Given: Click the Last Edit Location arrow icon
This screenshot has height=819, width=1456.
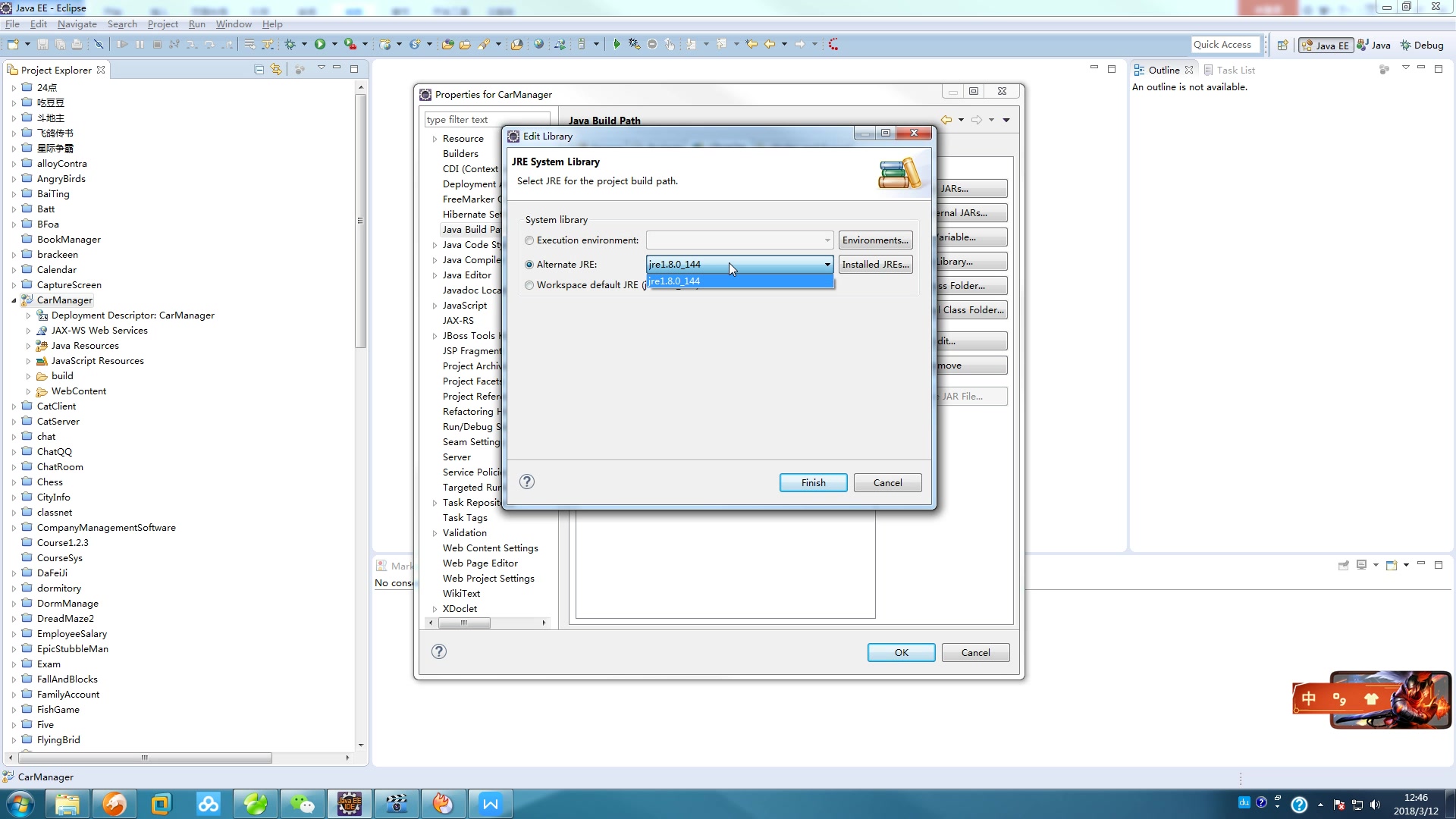Looking at the screenshot, I should pyautogui.click(x=752, y=45).
